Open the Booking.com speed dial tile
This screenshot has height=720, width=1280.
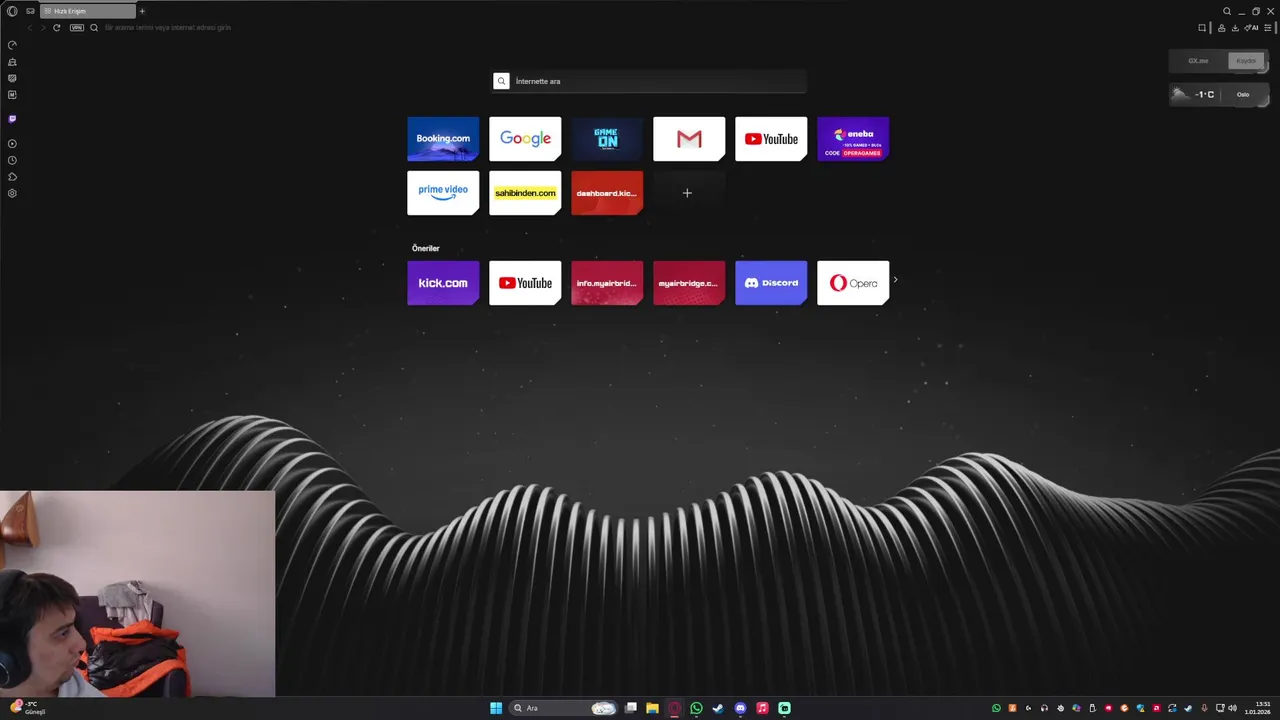(x=443, y=139)
